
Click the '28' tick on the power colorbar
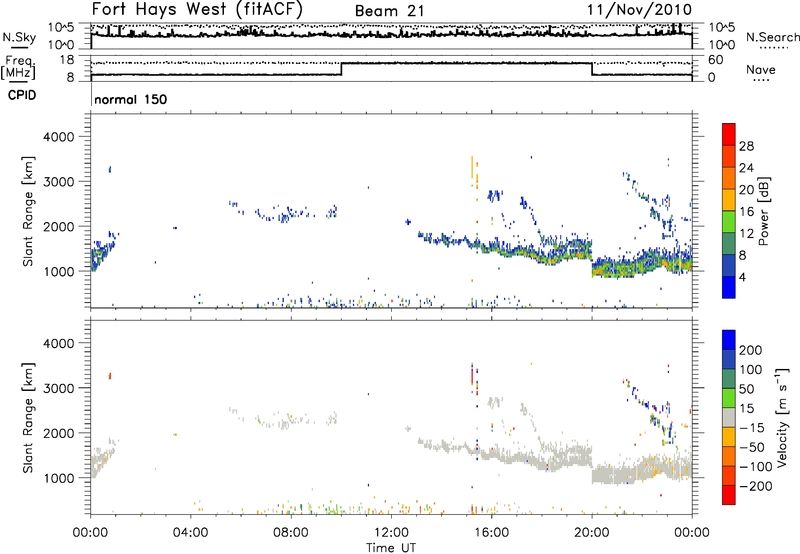click(x=746, y=146)
